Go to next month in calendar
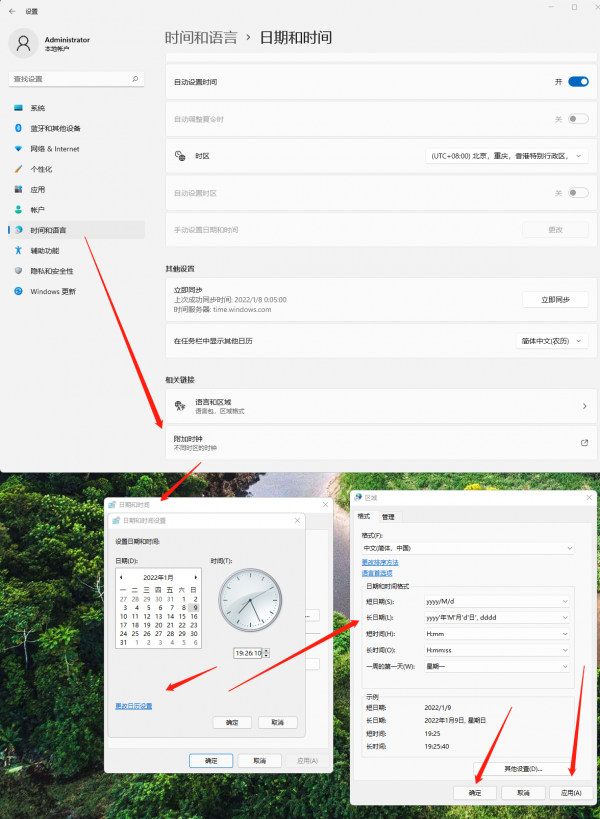The height and width of the screenshot is (819, 600). point(196,577)
